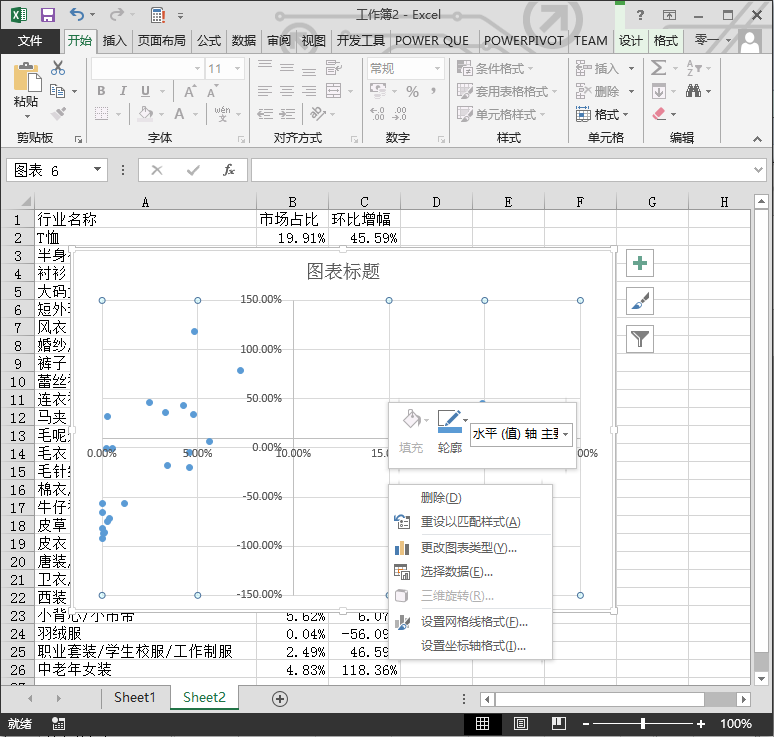The width and height of the screenshot is (774, 737).
Task: Open the 文件 tab
Action: tap(30, 41)
